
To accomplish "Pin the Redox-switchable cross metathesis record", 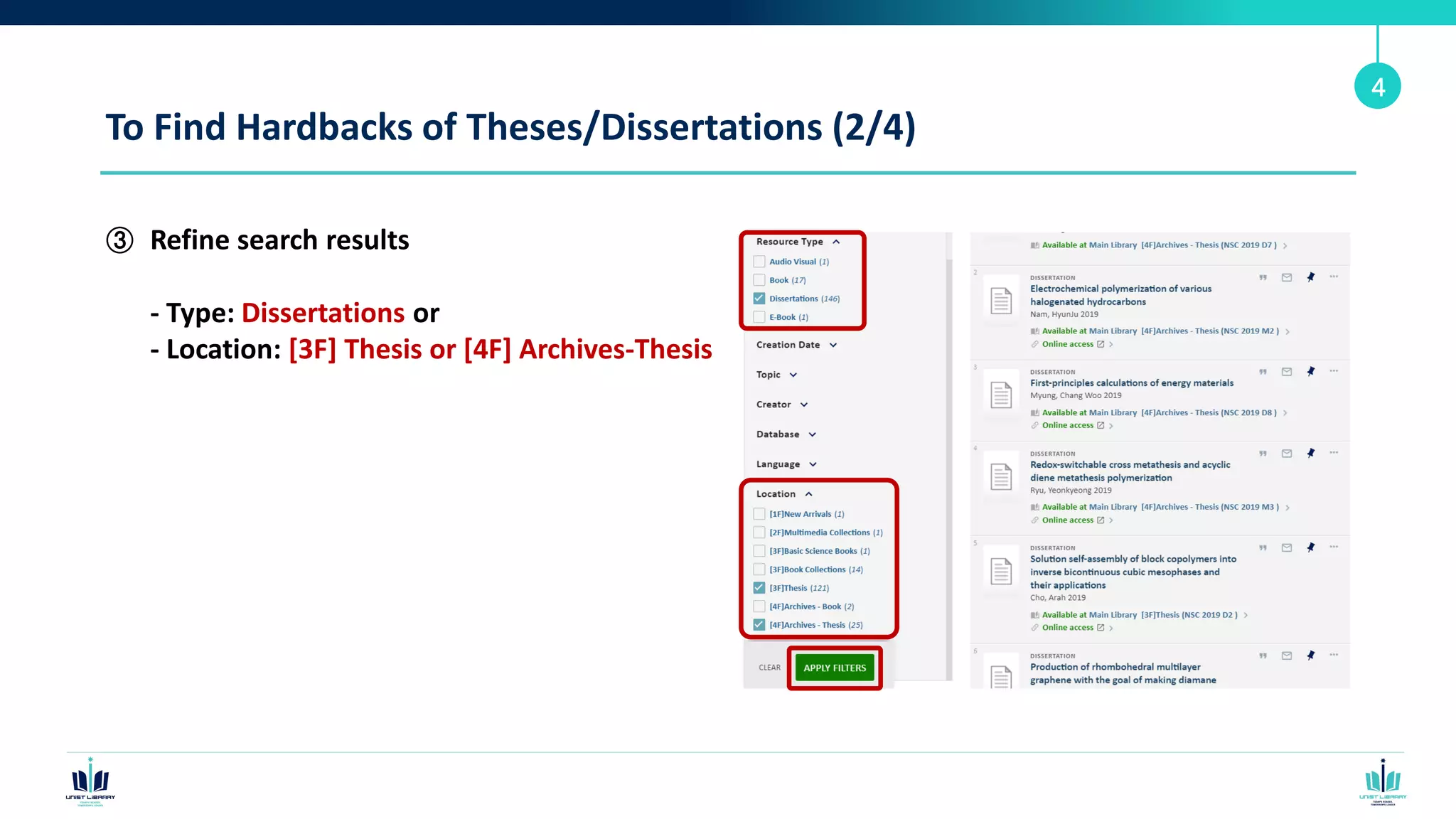I will coord(1311,454).
